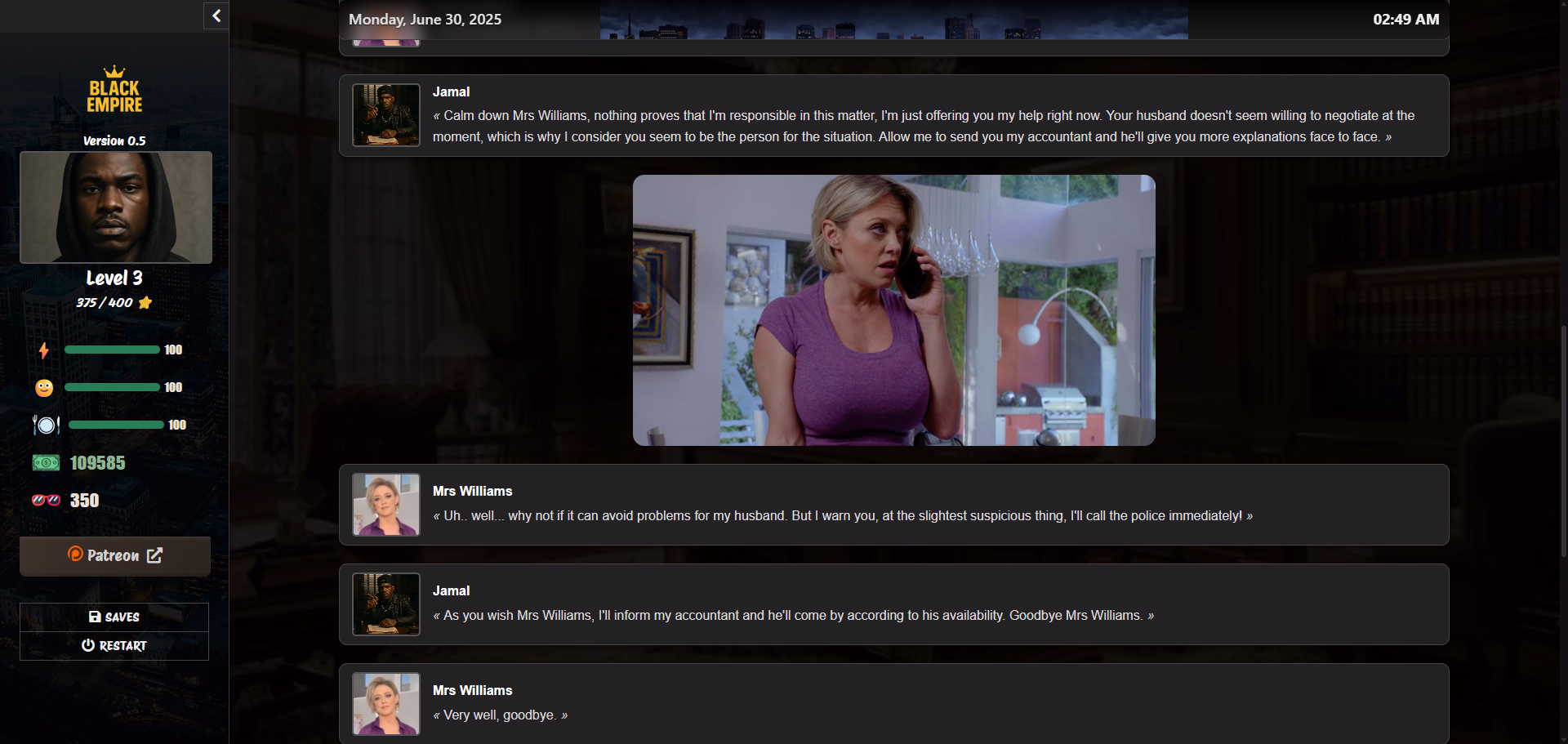Click the '375 / 400' experience value
1568x744 pixels.
tap(105, 303)
